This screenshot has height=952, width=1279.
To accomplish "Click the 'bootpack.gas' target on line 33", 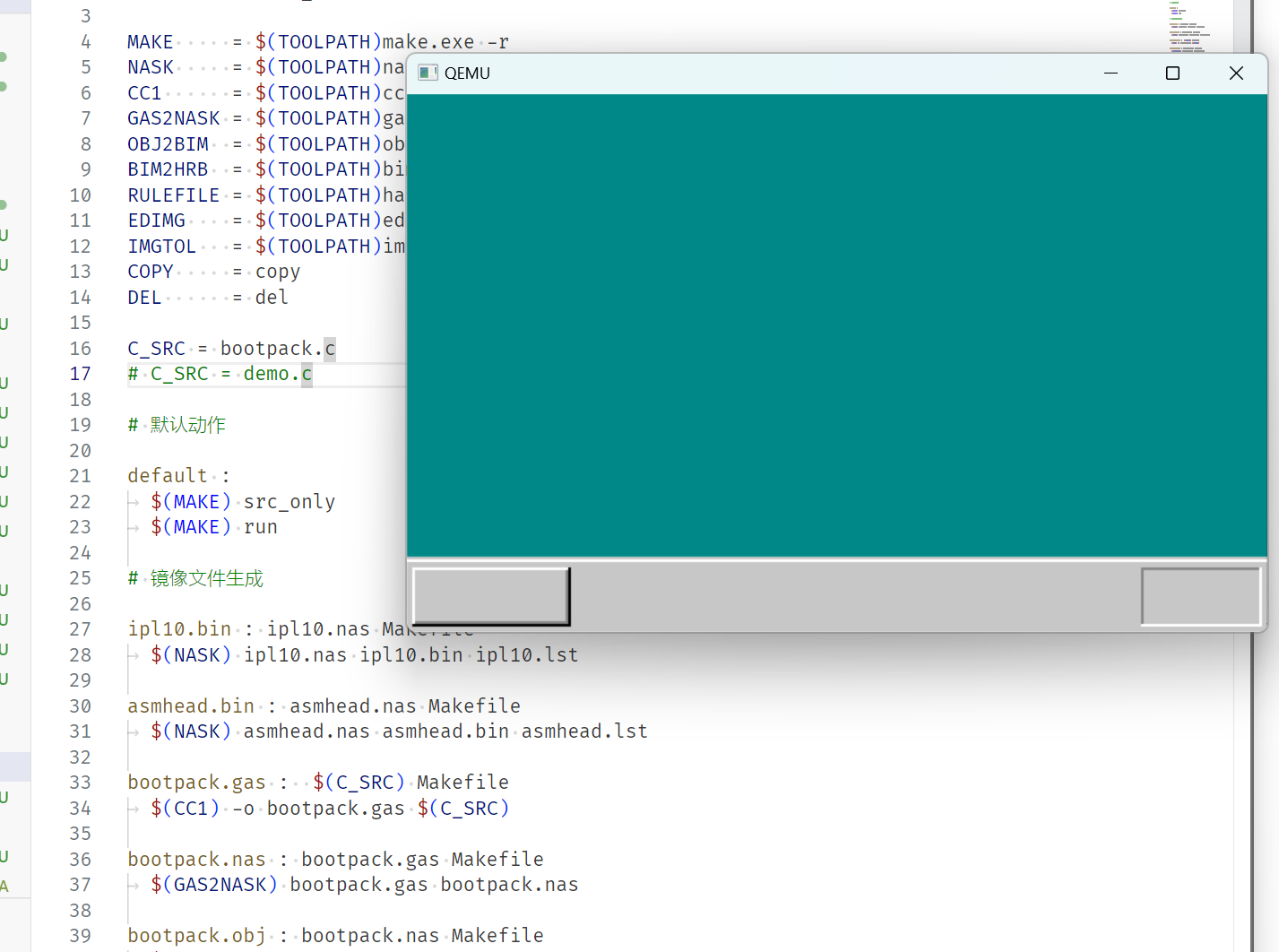I will coord(197,783).
